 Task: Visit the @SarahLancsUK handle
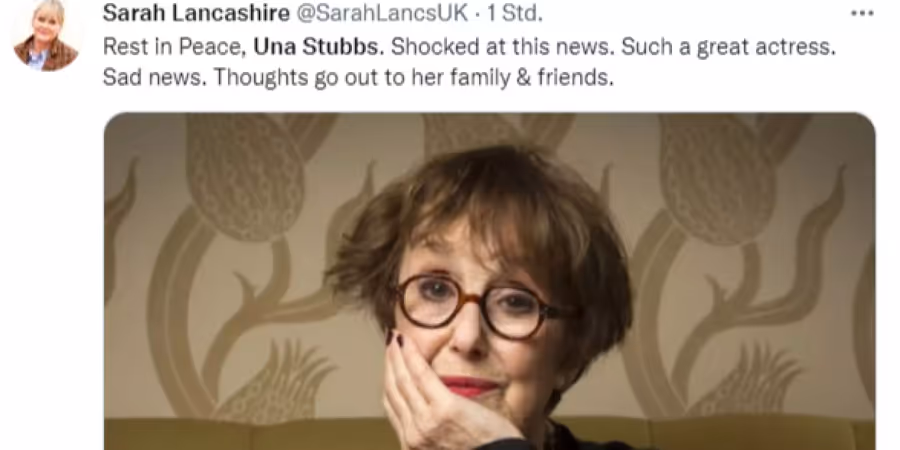pyautogui.click(x=382, y=14)
